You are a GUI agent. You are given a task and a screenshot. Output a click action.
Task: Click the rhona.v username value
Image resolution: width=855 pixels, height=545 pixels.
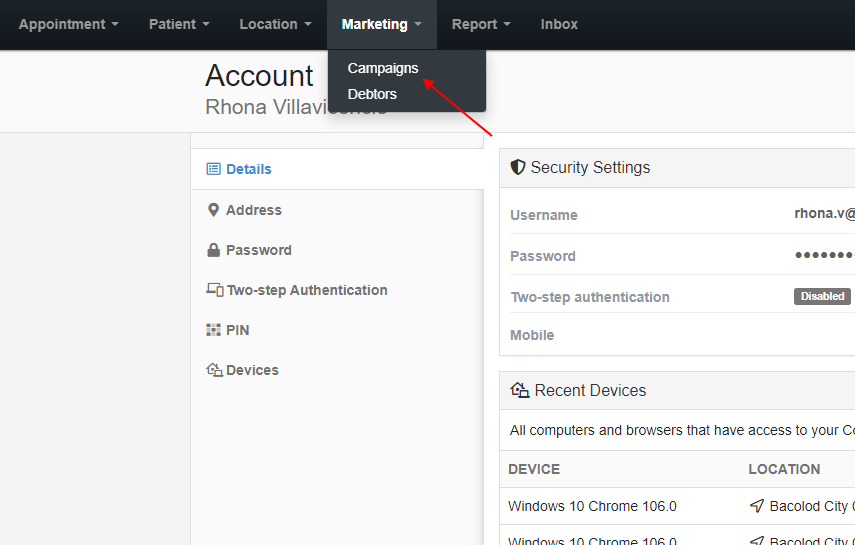824,213
